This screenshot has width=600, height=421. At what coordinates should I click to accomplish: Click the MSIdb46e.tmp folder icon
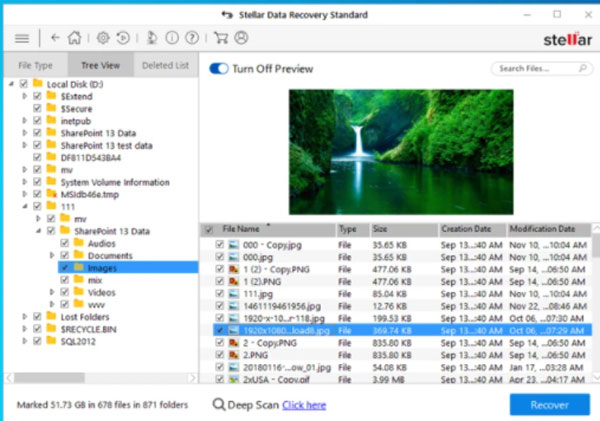[51, 193]
